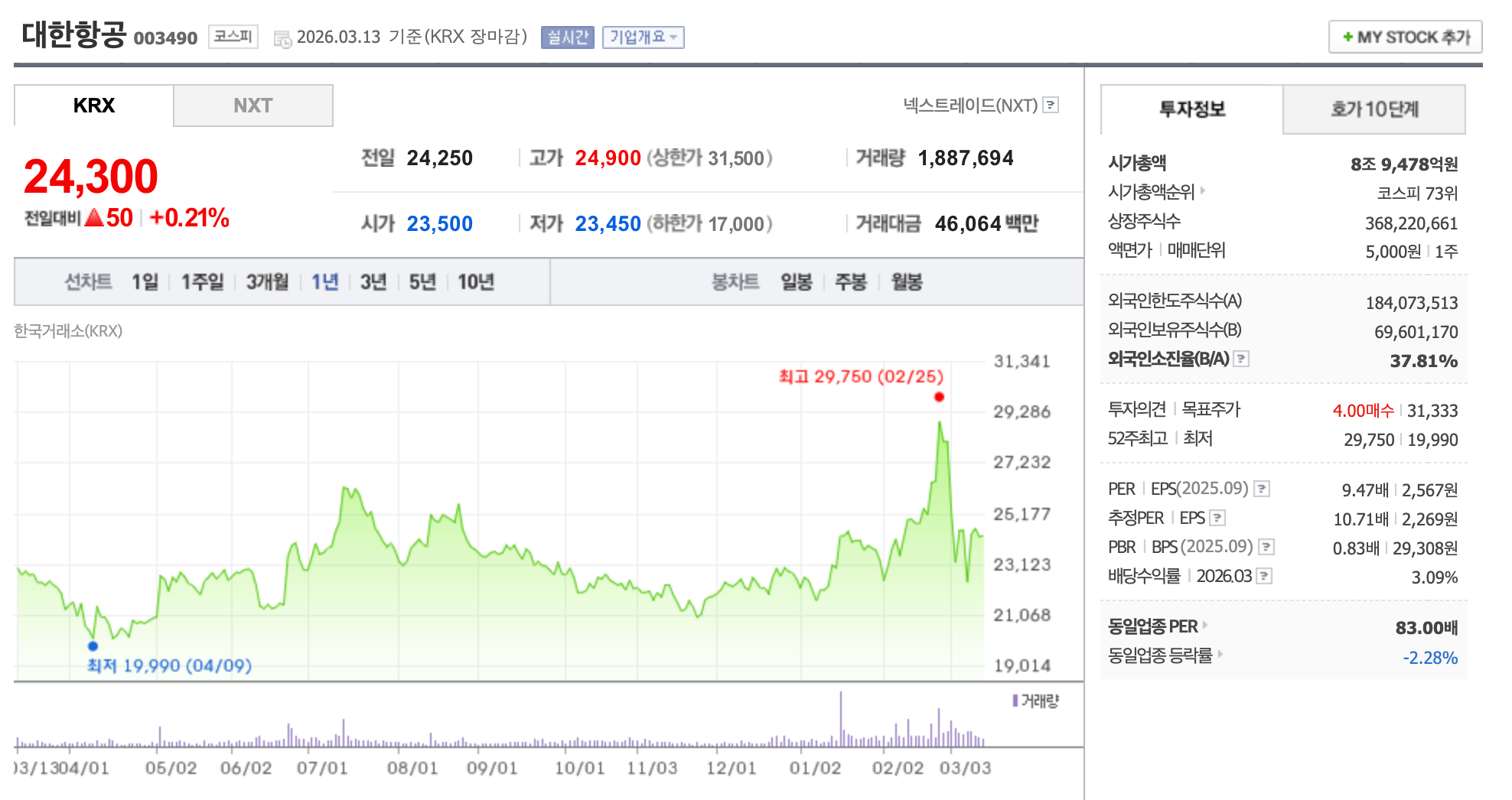The image size is (1512, 800).
Task: Click the 코스피 73위 ranking text
Action: pos(1418,193)
